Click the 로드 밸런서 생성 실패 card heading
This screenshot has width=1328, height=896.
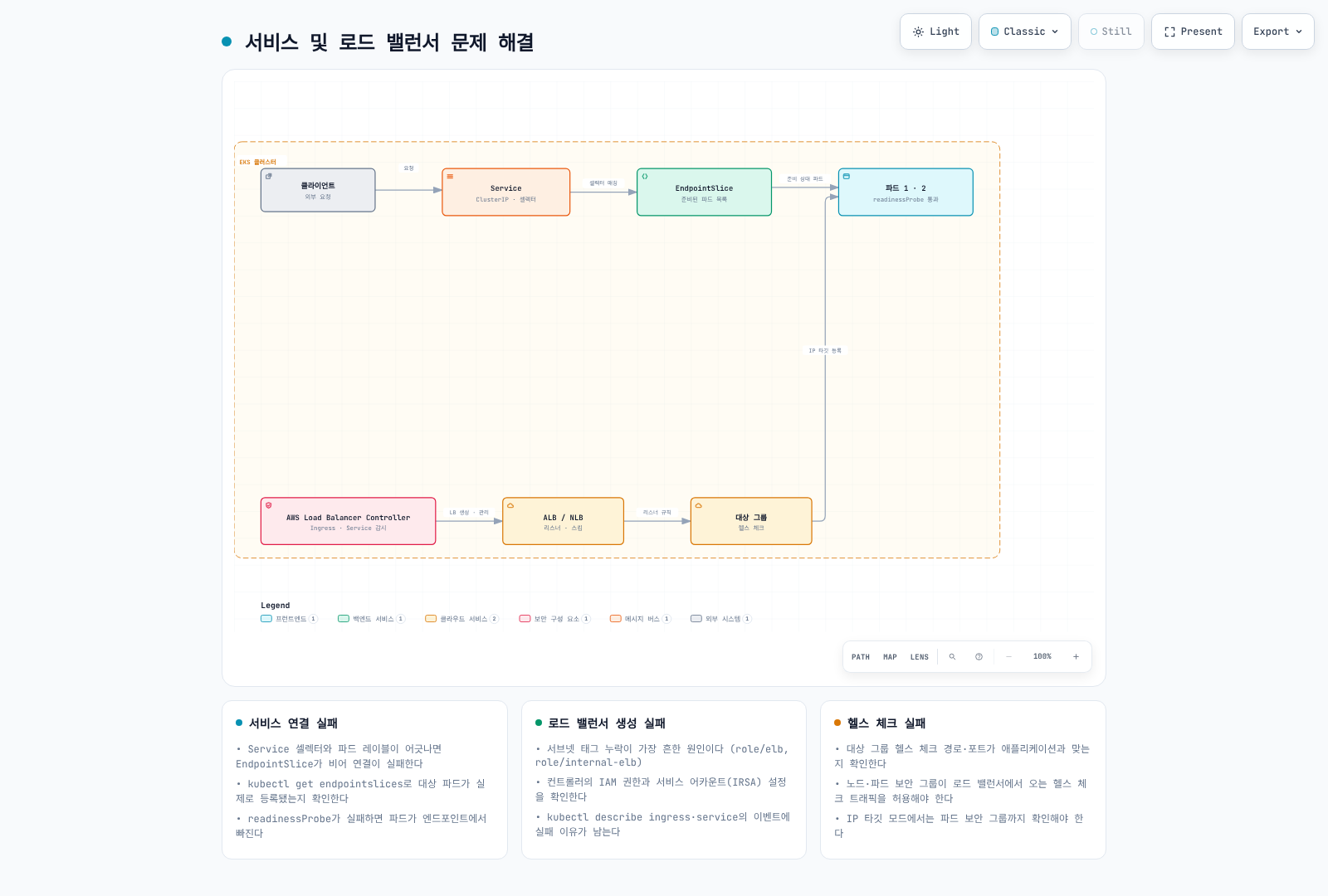[x=607, y=723]
